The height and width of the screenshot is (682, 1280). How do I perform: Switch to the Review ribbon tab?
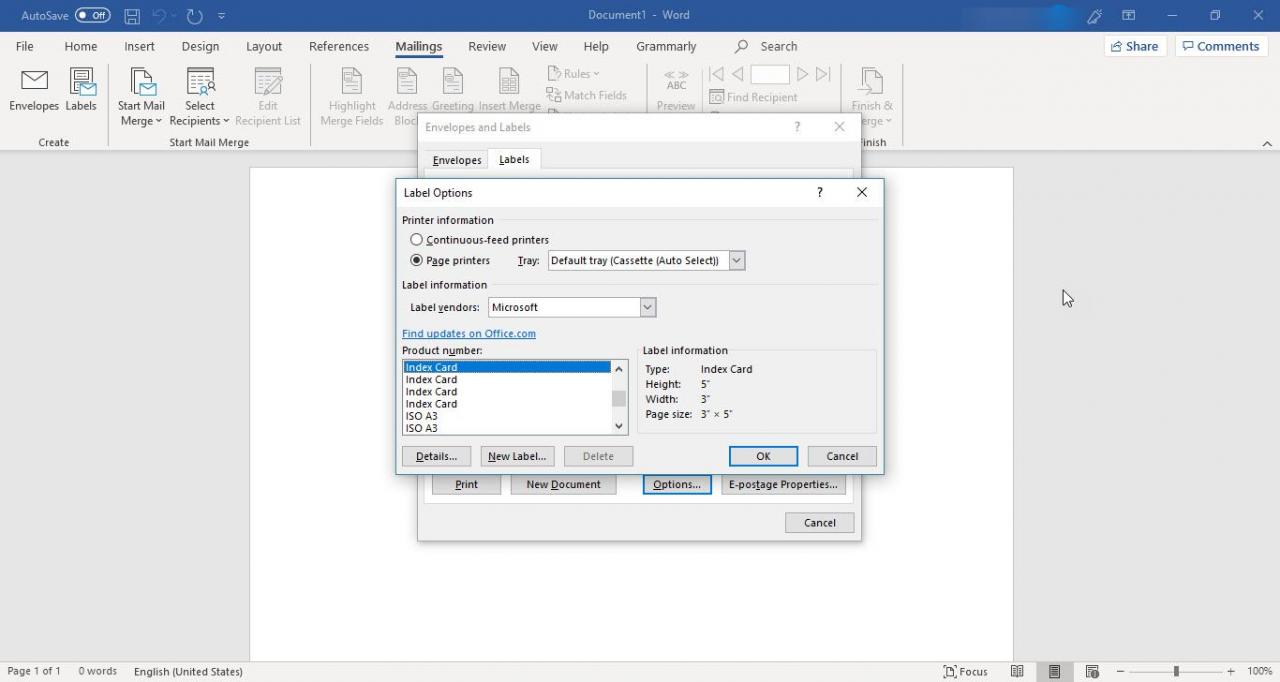pyautogui.click(x=487, y=46)
